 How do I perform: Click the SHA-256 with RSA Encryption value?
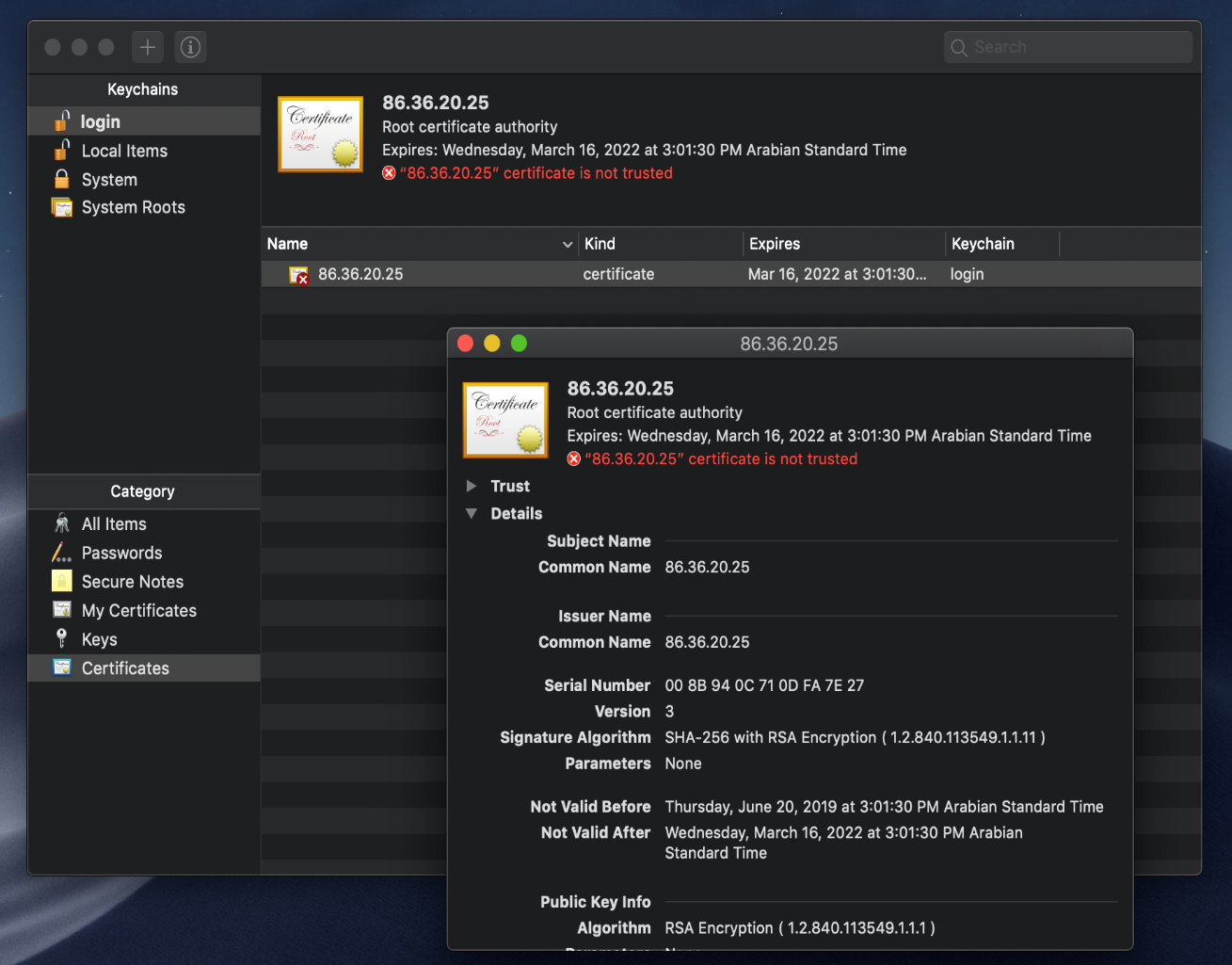coord(856,737)
